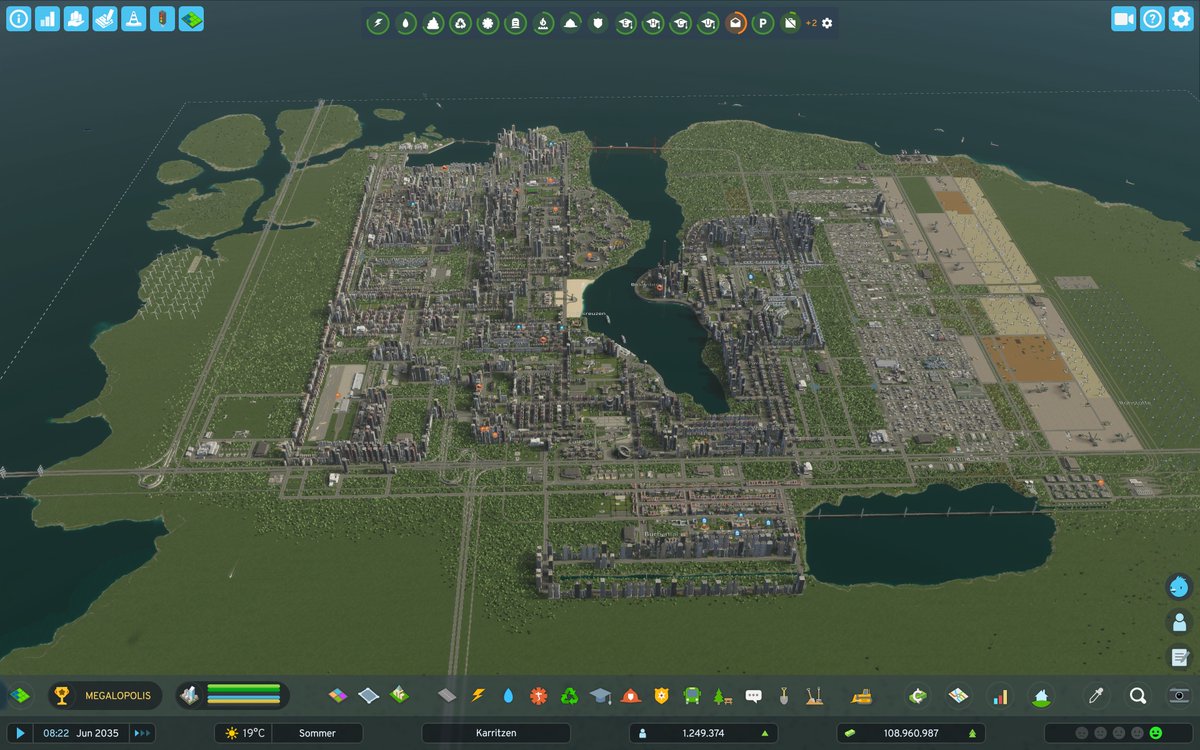The image size is (1200, 750).
Task: Click the university U education indicator
Action: tap(708, 23)
